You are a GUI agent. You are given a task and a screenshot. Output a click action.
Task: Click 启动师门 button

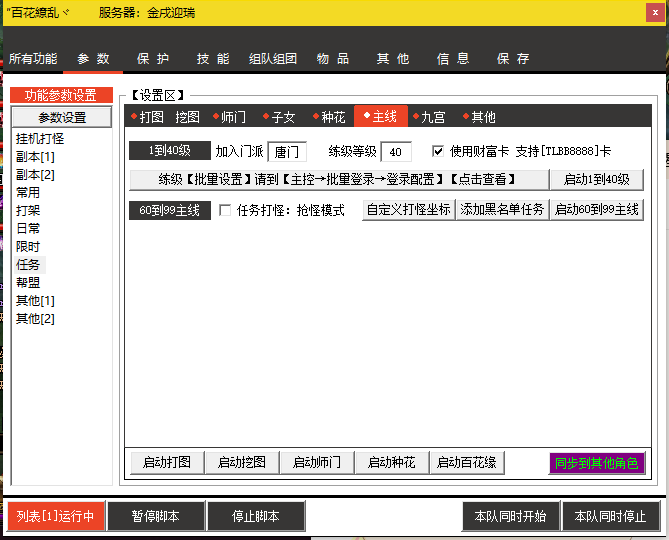pos(317,462)
